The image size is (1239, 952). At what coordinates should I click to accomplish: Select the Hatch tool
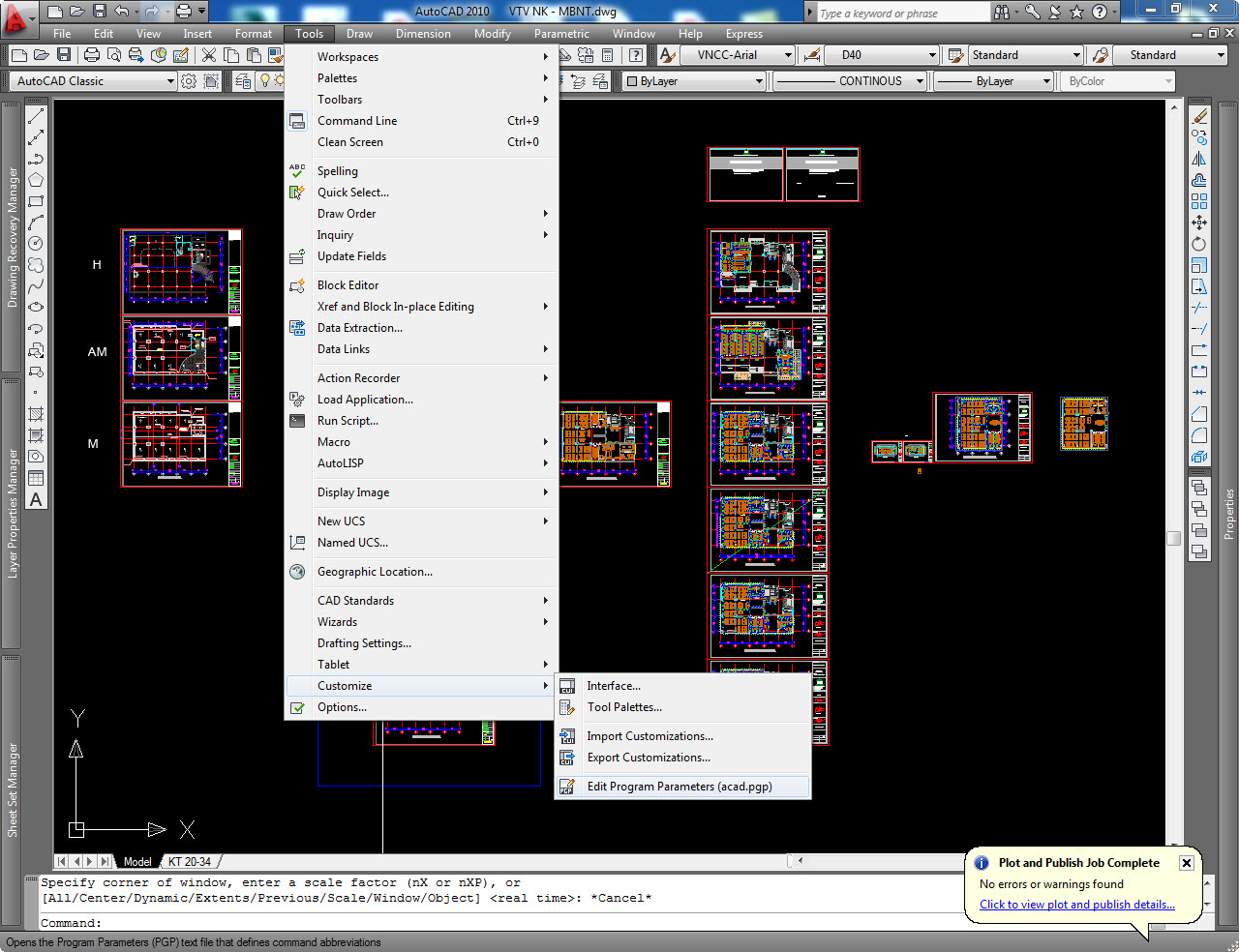(36, 414)
